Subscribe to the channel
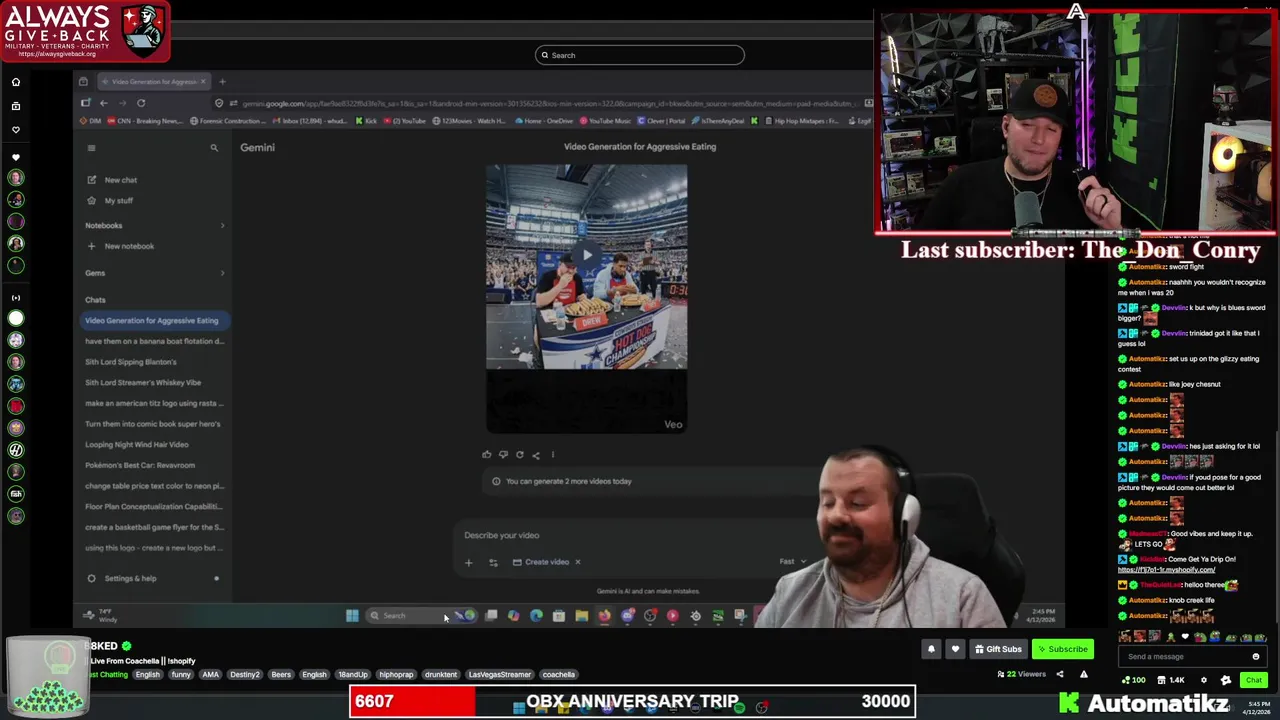Image resolution: width=1280 pixels, height=720 pixels. click(1062, 649)
